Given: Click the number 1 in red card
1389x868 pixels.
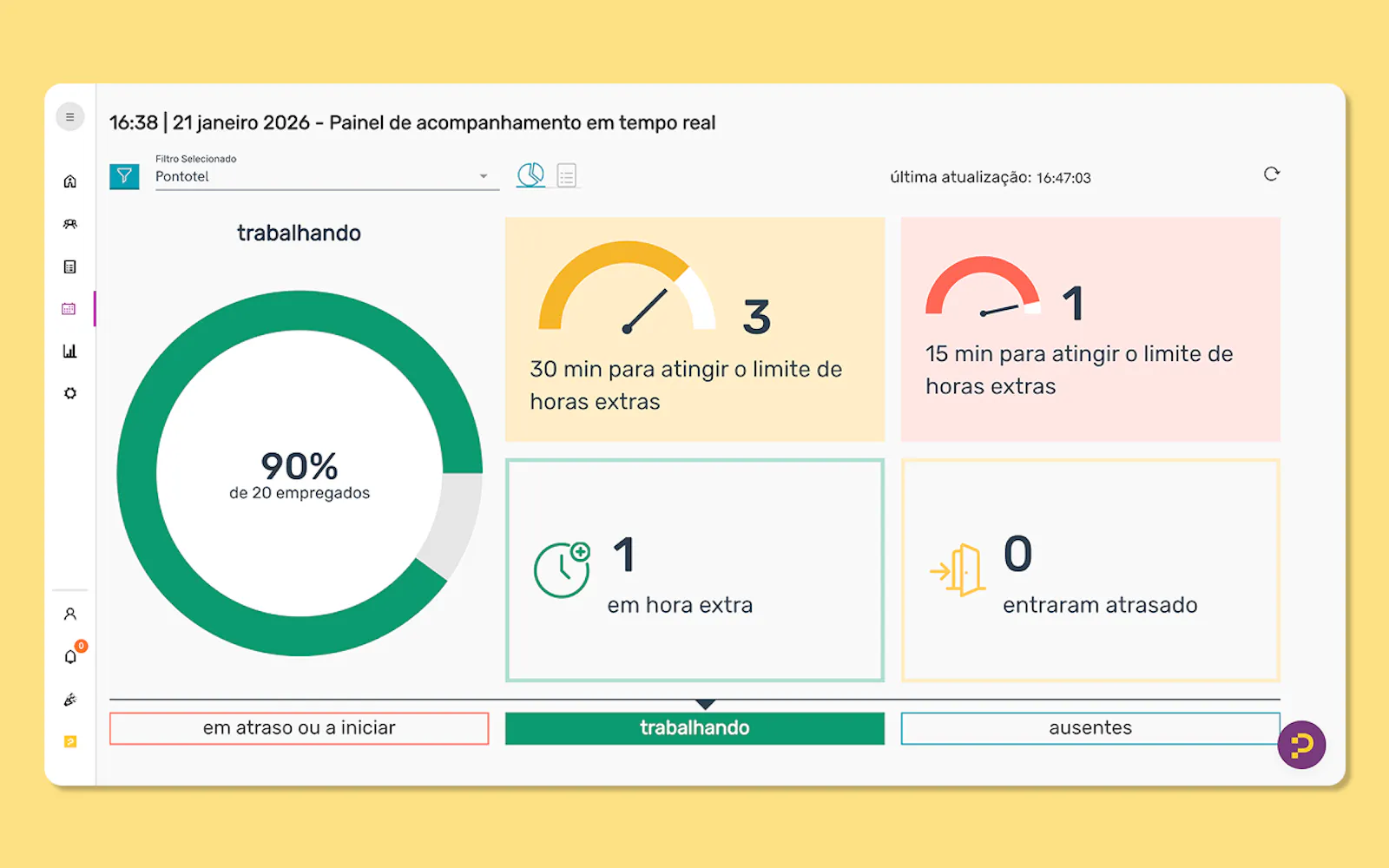Looking at the screenshot, I should 1074,304.
